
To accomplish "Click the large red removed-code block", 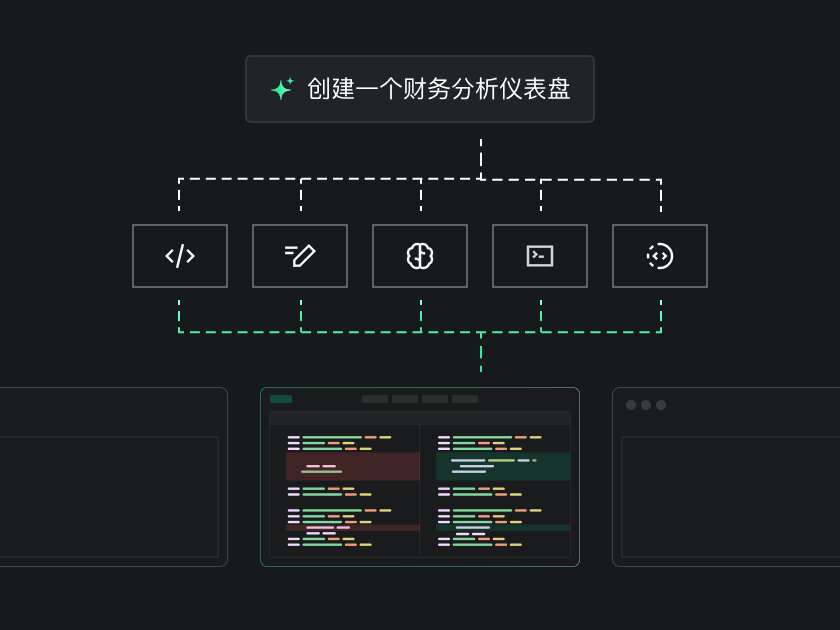I will [353, 466].
